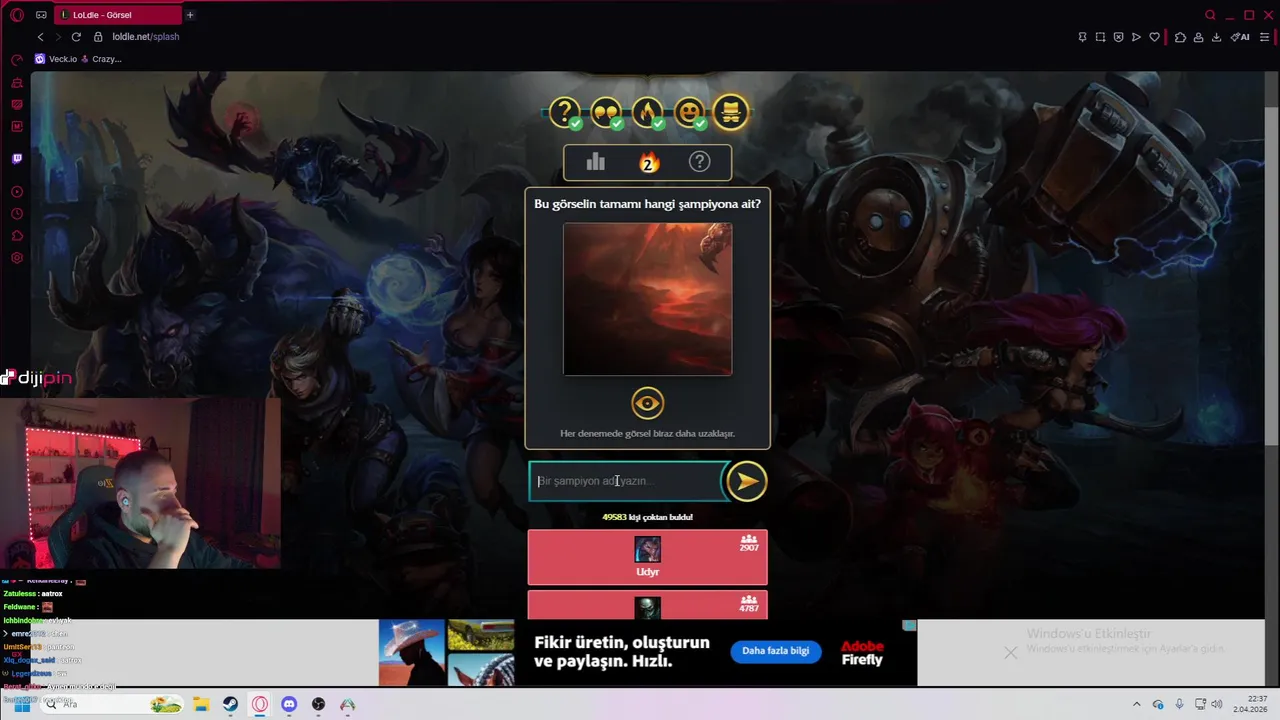Open the profile account icon
Screen dimensions: 1280x720
point(1198,37)
